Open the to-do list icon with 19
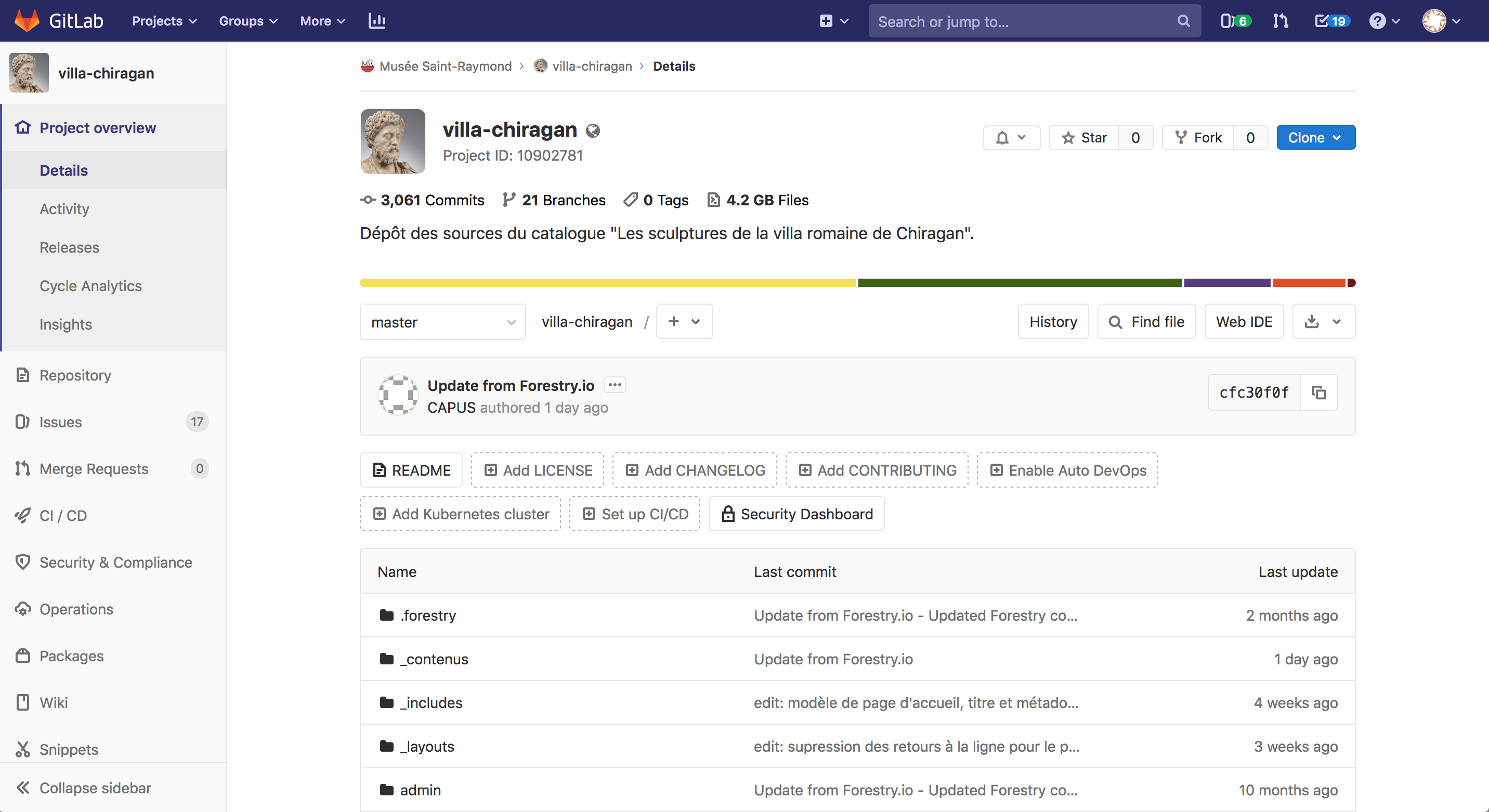This screenshot has height=812, width=1489. click(x=1332, y=21)
